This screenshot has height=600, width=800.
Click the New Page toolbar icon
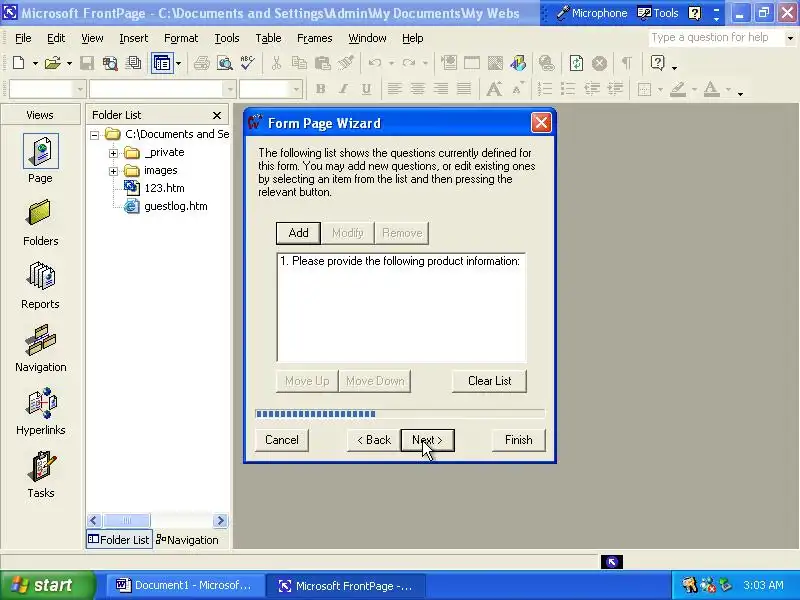(19, 63)
